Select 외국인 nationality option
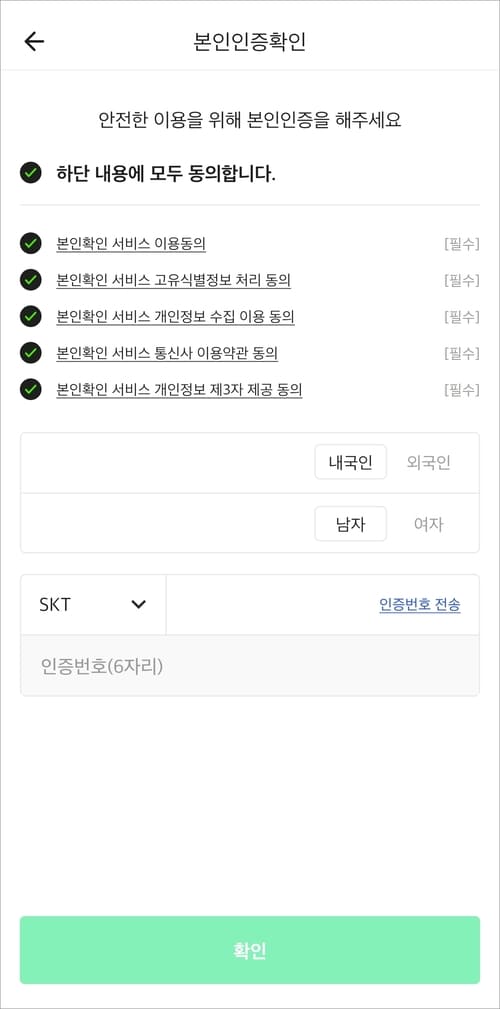The height and width of the screenshot is (1009, 500). tap(429, 462)
